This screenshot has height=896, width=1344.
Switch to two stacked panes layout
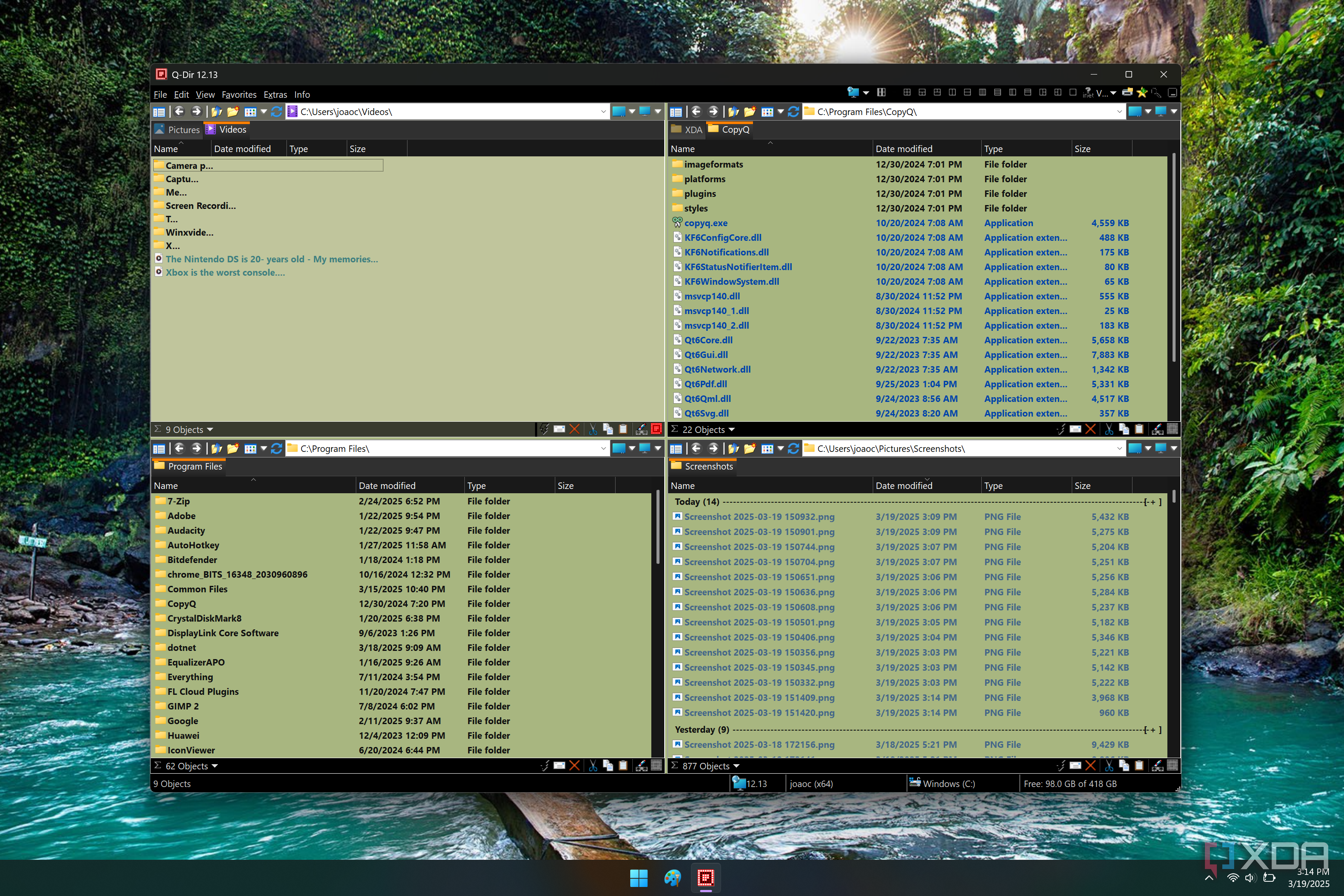968,93
